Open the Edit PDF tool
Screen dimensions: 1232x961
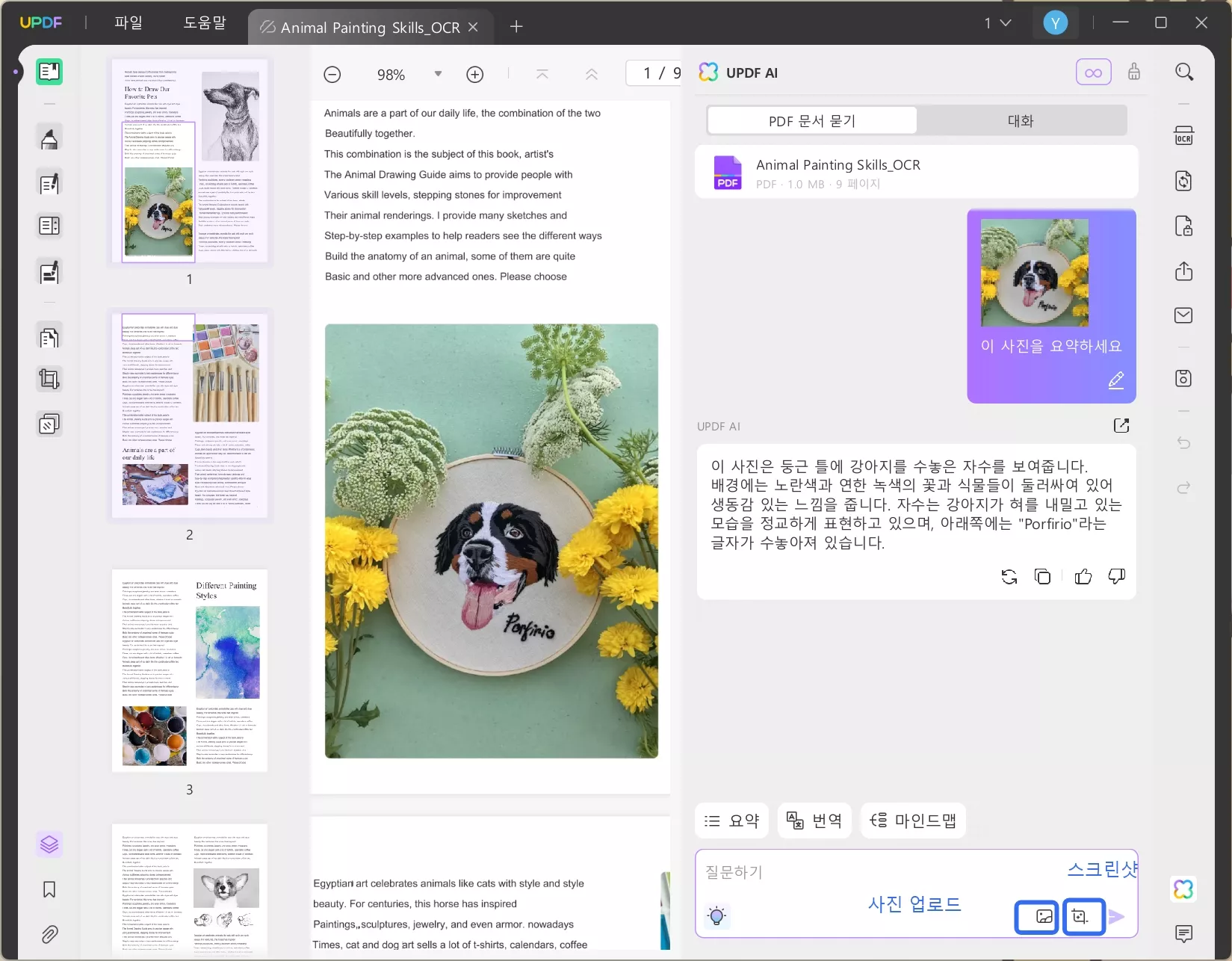[49, 183]
